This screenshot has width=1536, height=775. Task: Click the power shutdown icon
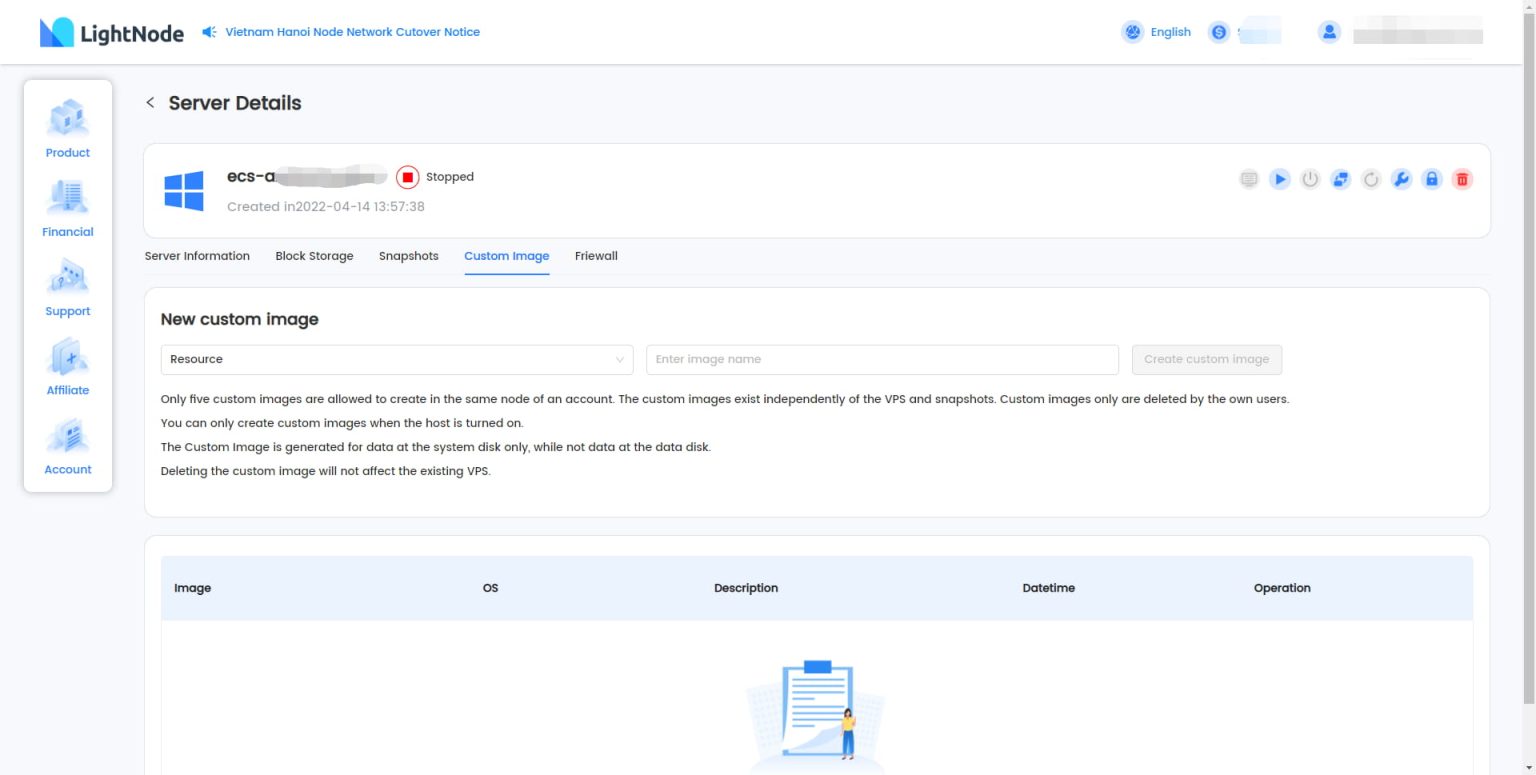pyautogui.click(x=1310, y=180)
